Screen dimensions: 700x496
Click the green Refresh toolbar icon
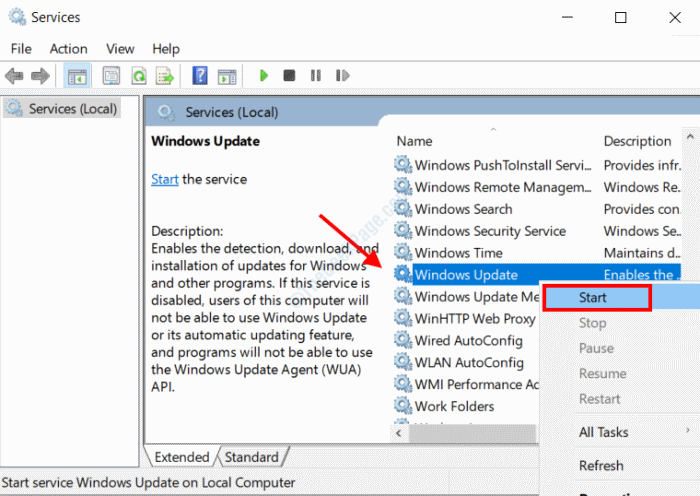click(x=139, y=76)
